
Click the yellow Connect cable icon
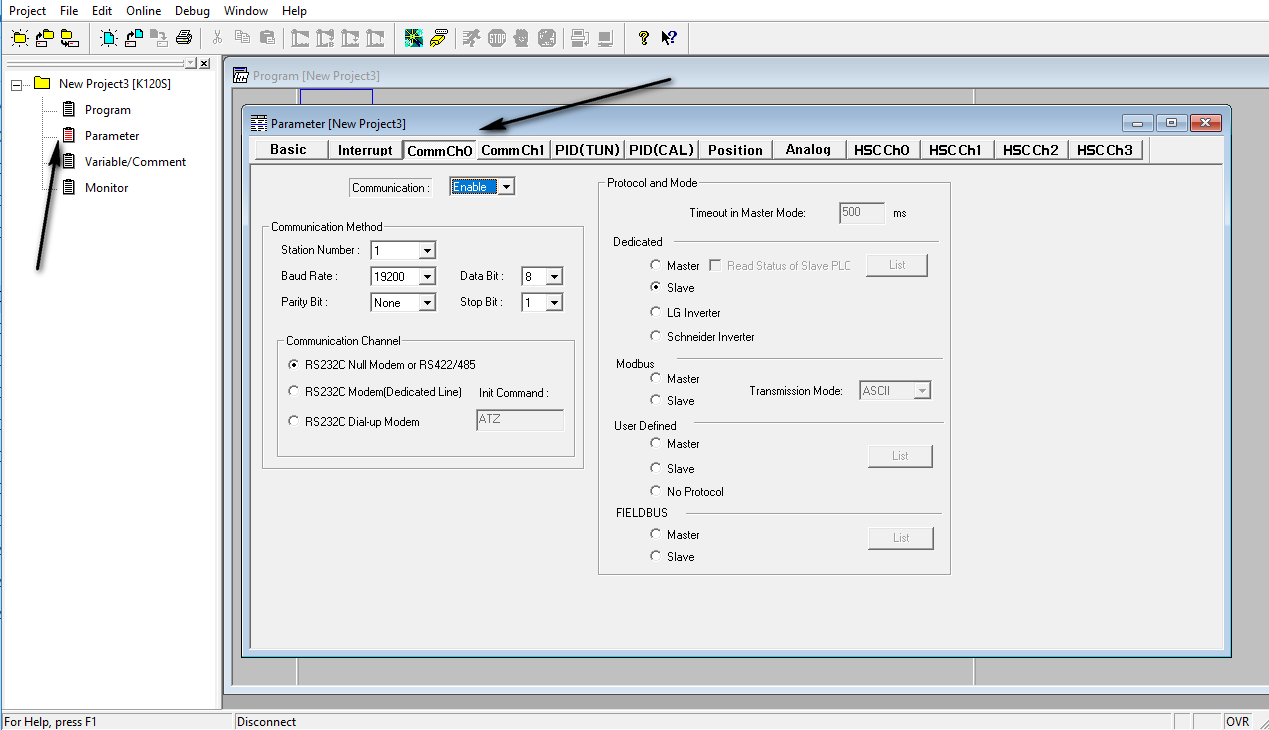(439, 38)
